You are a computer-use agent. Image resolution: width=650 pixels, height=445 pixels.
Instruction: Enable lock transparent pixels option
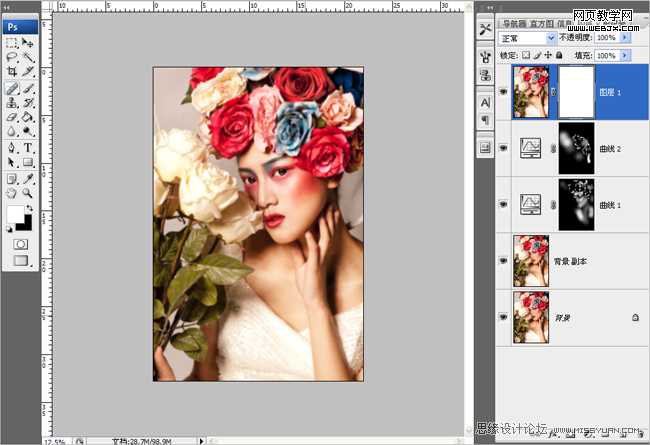pyautogui.click(x=526, y=55)
